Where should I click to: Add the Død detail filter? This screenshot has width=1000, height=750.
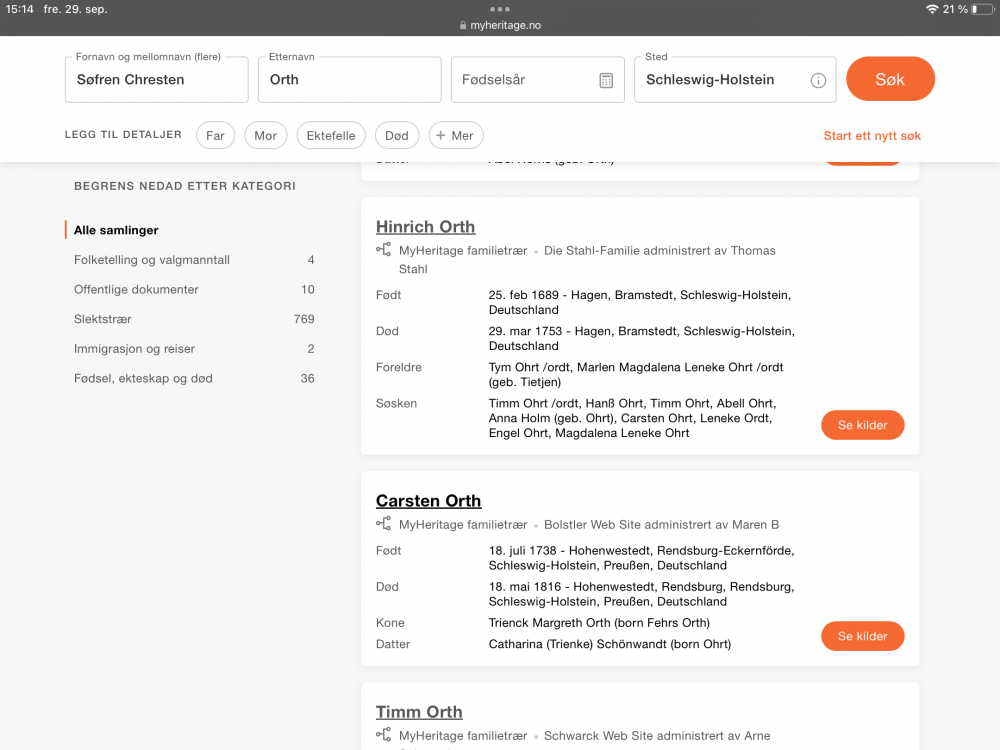click(x=397, y=136)
